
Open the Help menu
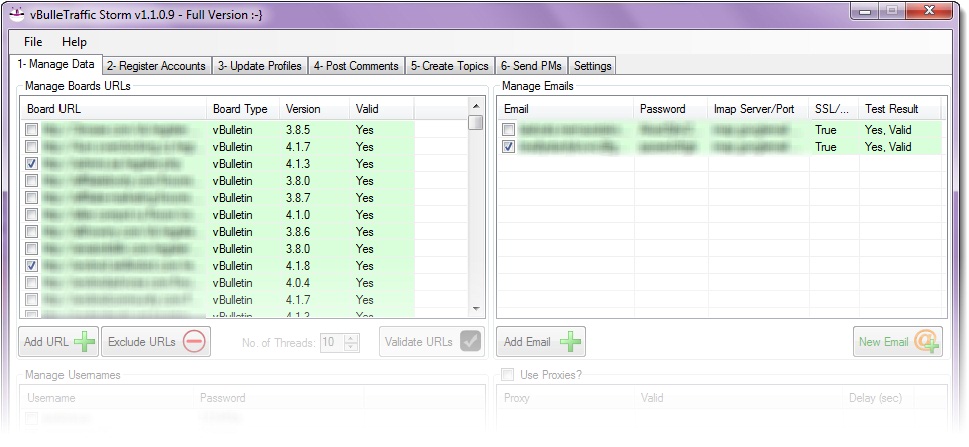tap(74, 42)
